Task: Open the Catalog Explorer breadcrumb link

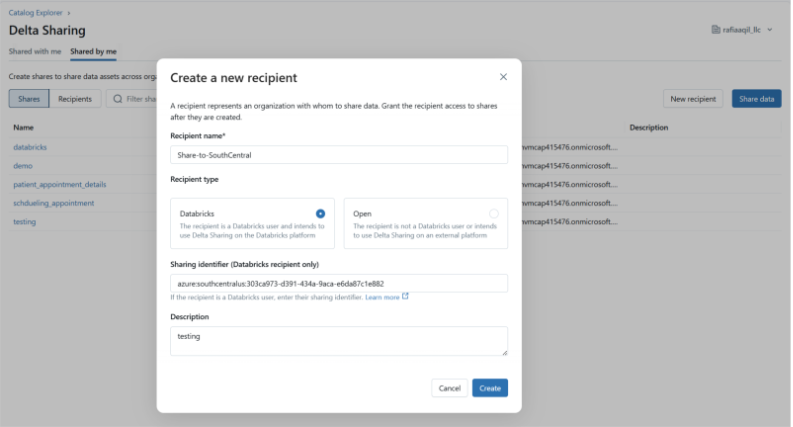Action: pyautogui.click(x=35, y=13)
